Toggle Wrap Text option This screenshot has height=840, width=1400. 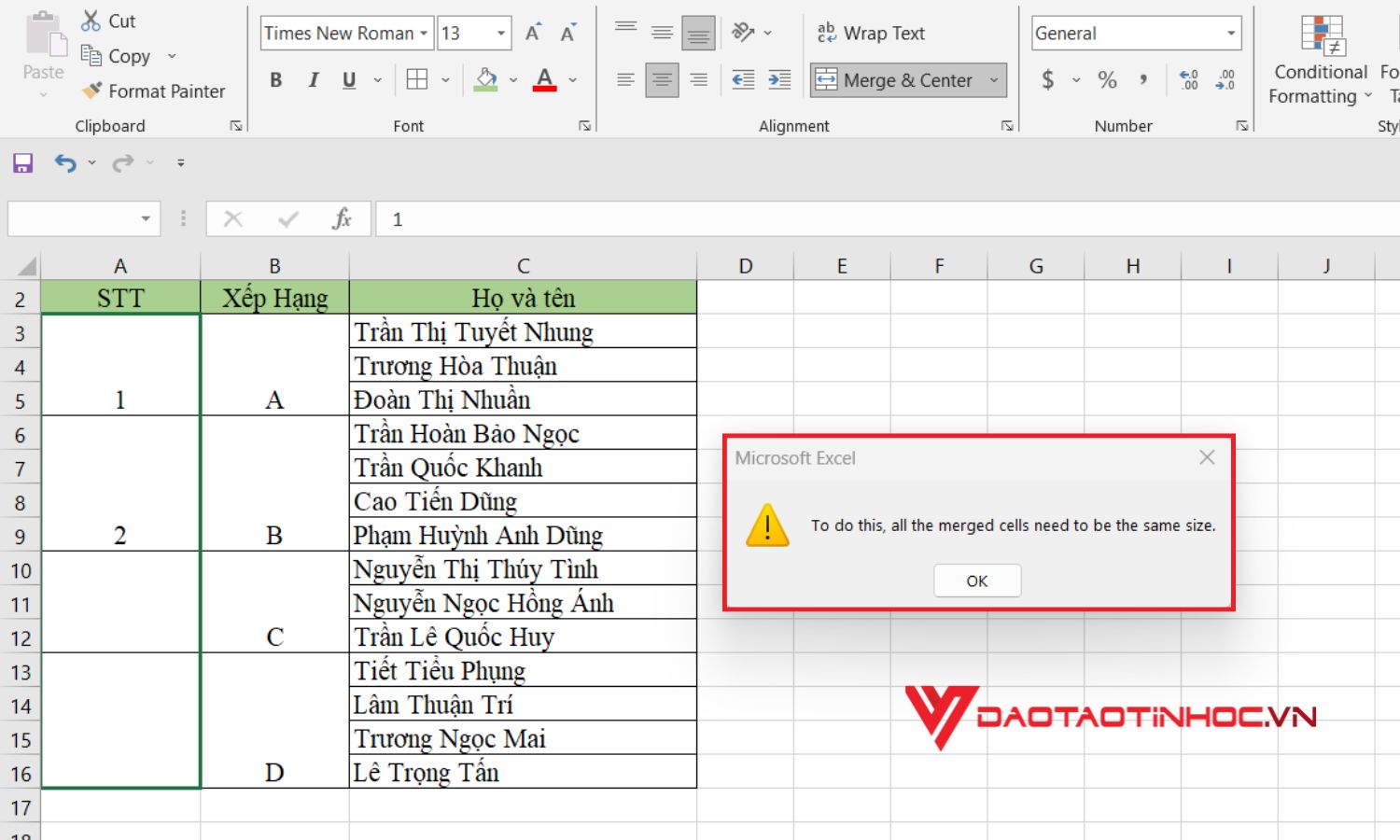[x=871, y=33]
